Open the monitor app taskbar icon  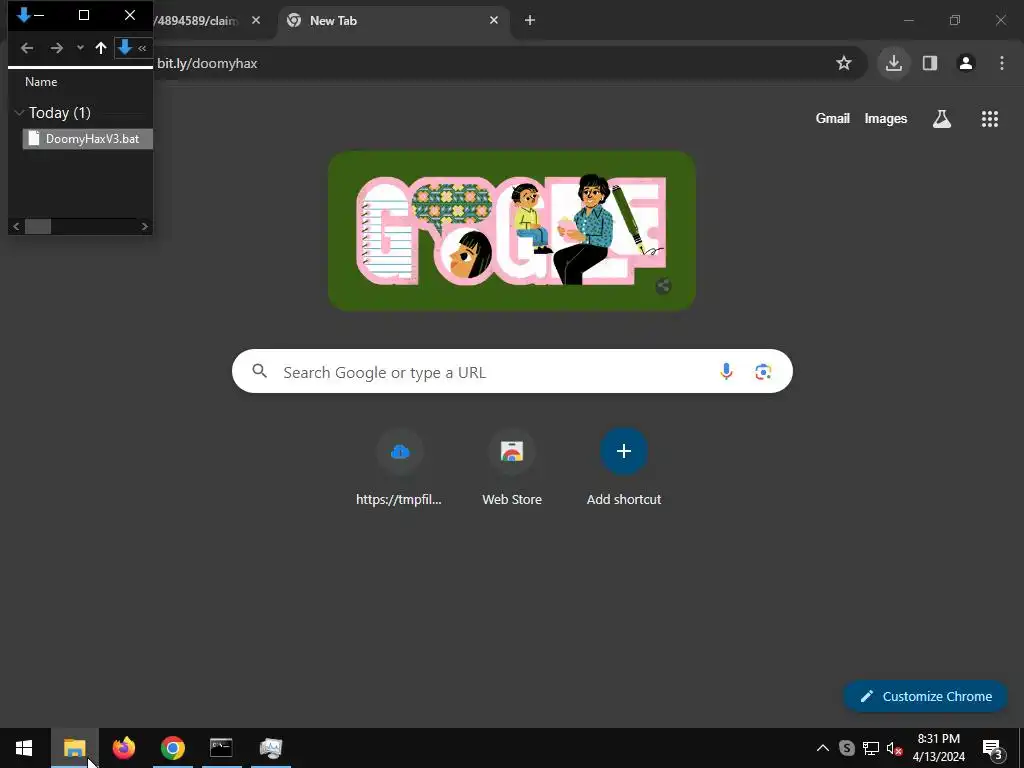pos(270,748)
